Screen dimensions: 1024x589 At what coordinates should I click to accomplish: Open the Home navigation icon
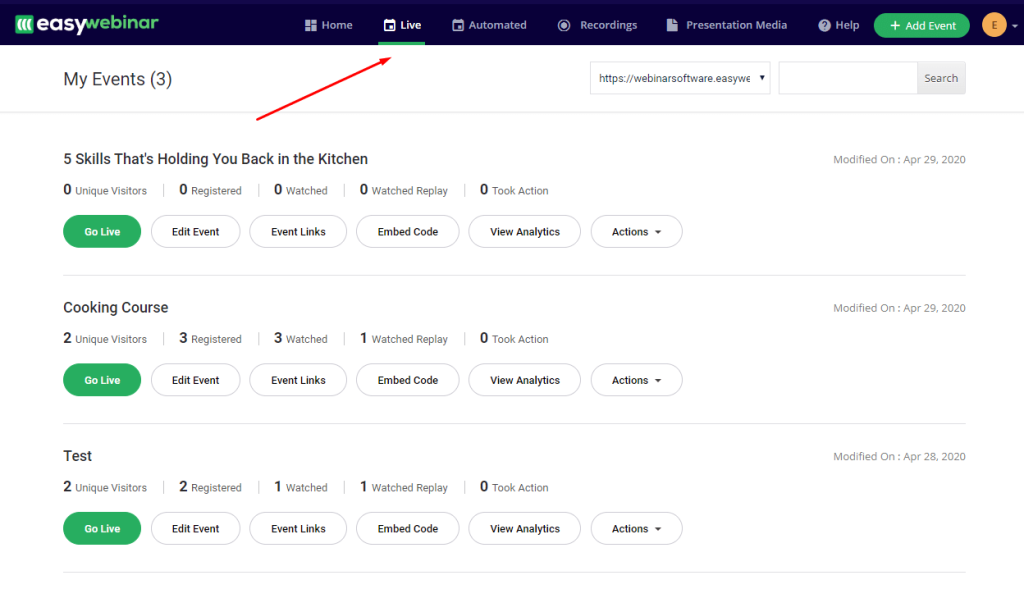[x=311, y=24]
